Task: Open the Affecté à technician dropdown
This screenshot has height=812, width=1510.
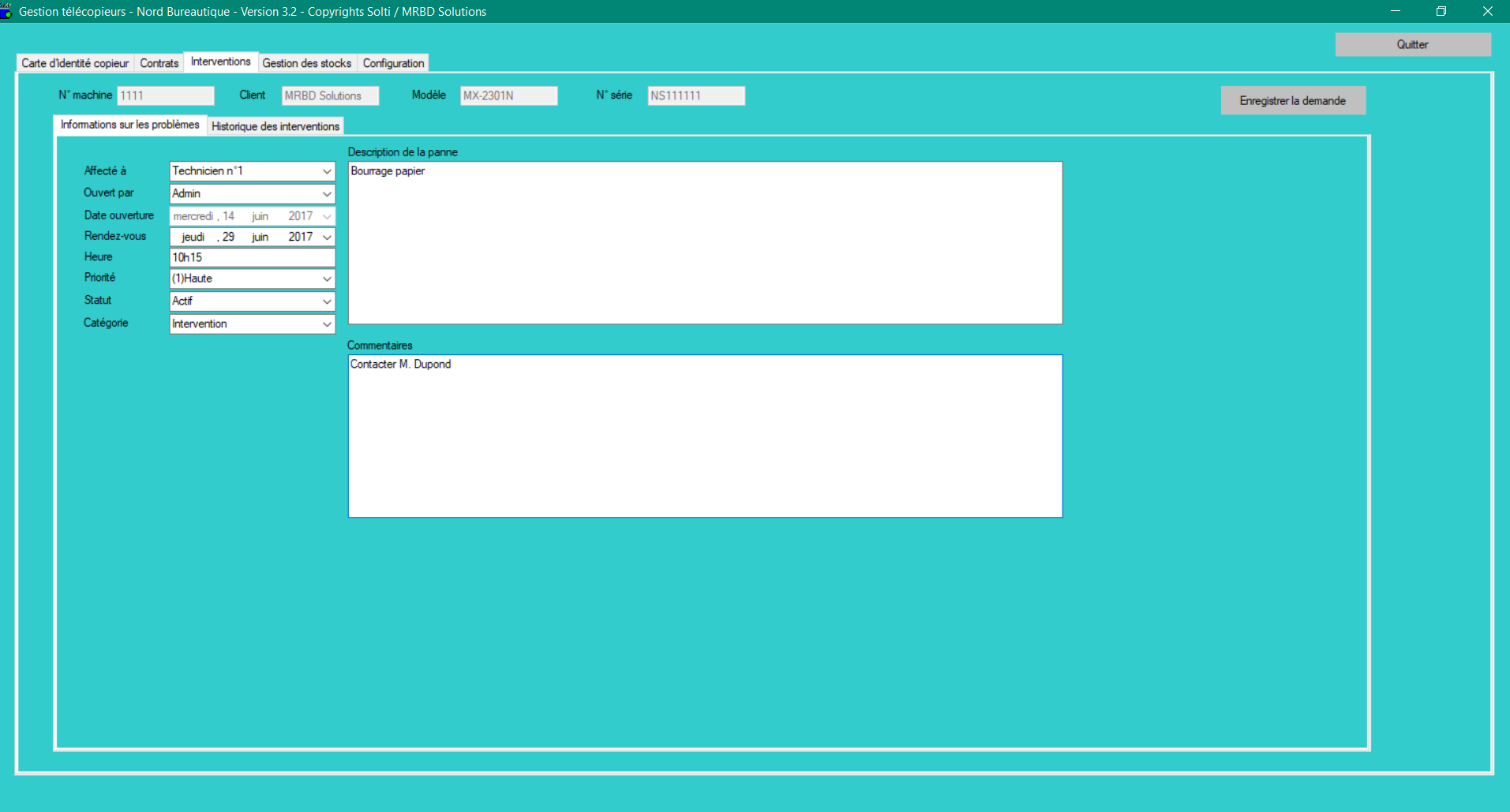Action: pyautogui.click(x=326, y=171)
